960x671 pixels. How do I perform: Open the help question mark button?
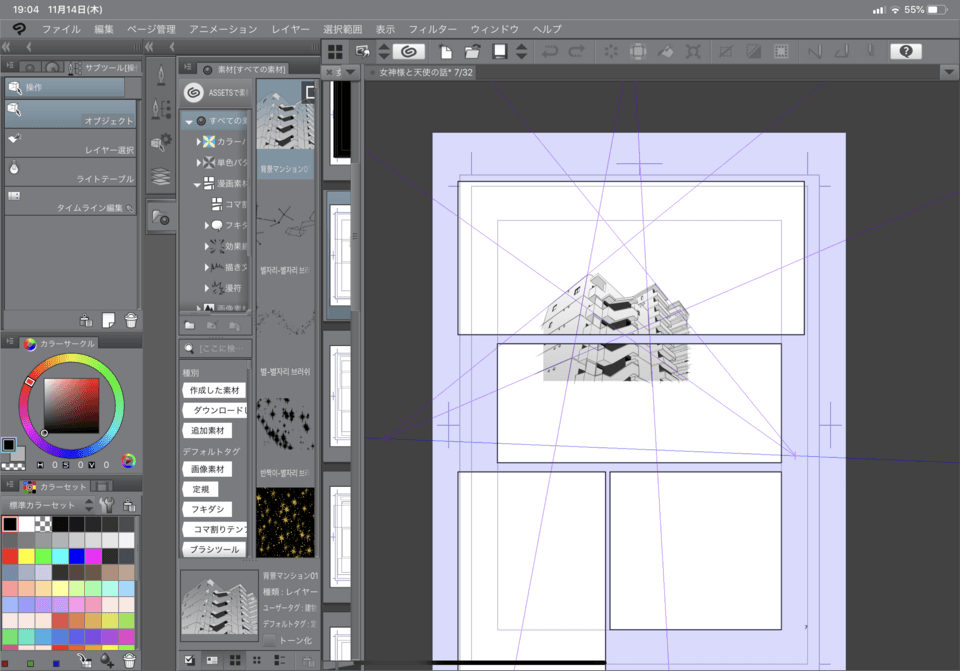905,51
